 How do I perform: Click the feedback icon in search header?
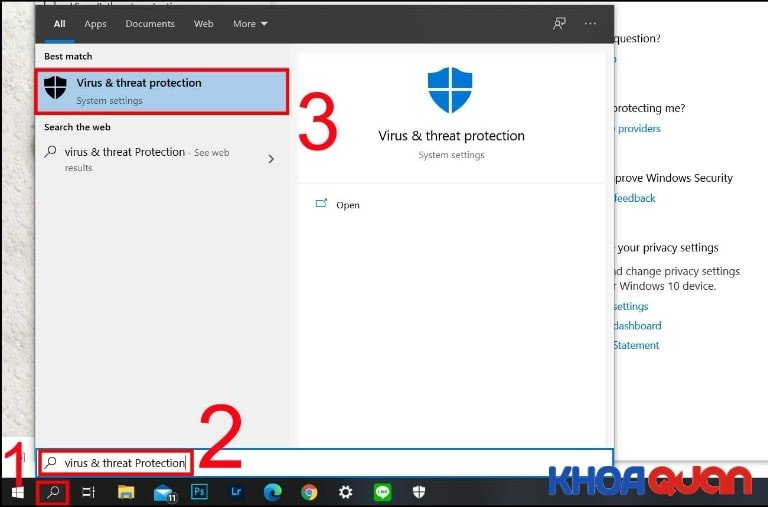559,24
